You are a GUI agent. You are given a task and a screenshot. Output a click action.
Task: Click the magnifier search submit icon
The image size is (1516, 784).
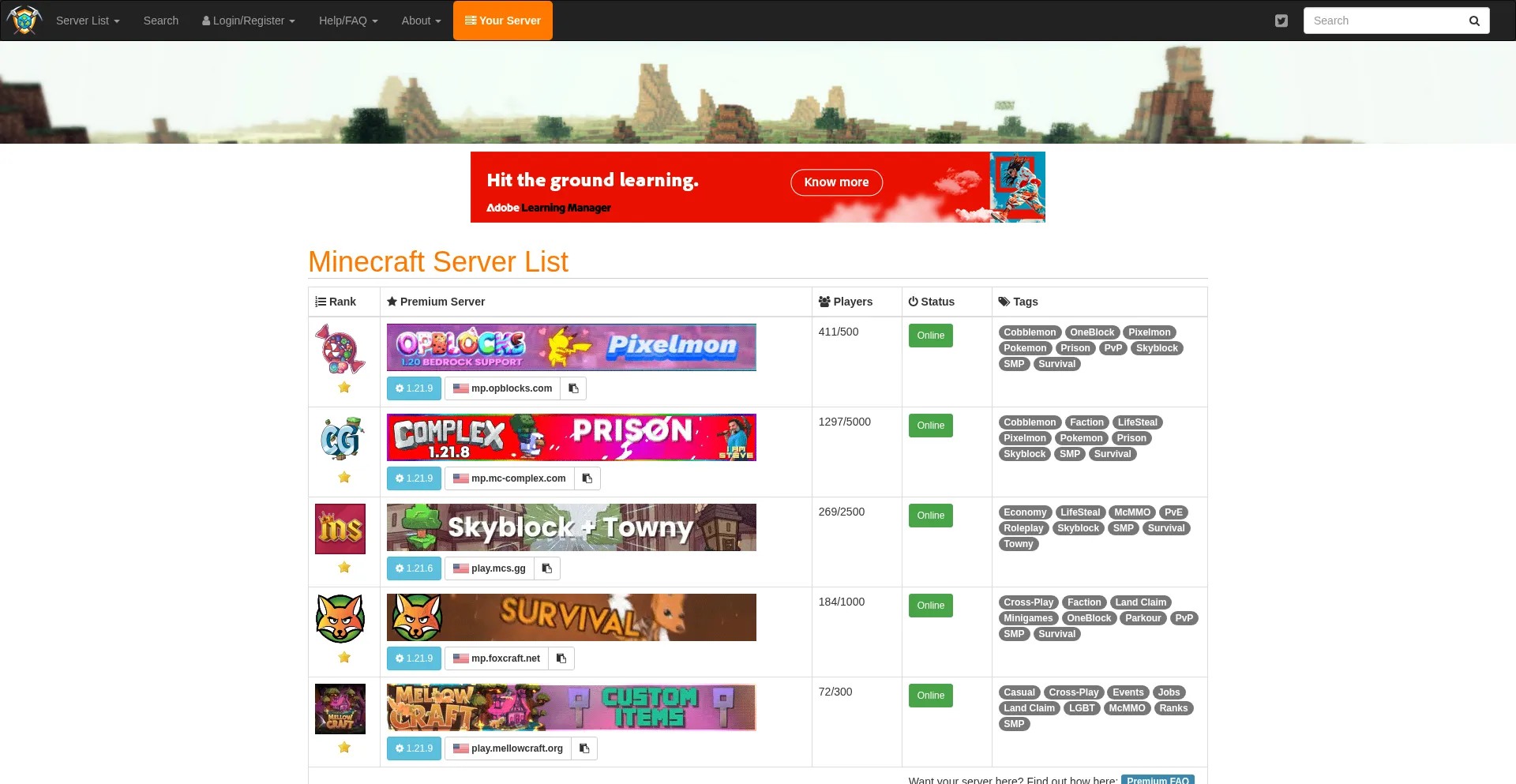tap(1473, 21)
